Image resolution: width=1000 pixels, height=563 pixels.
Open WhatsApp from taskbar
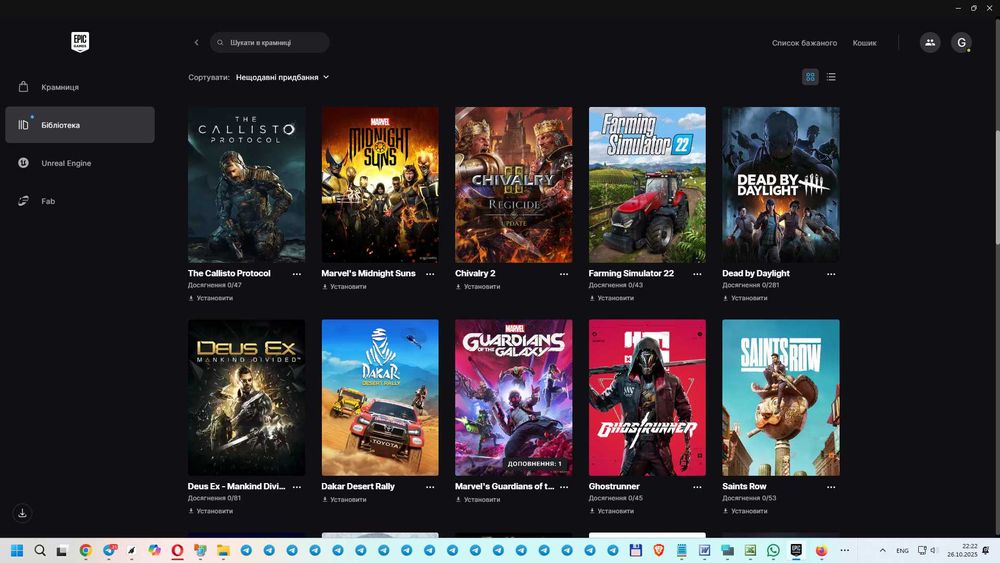(x=773, y=550)
